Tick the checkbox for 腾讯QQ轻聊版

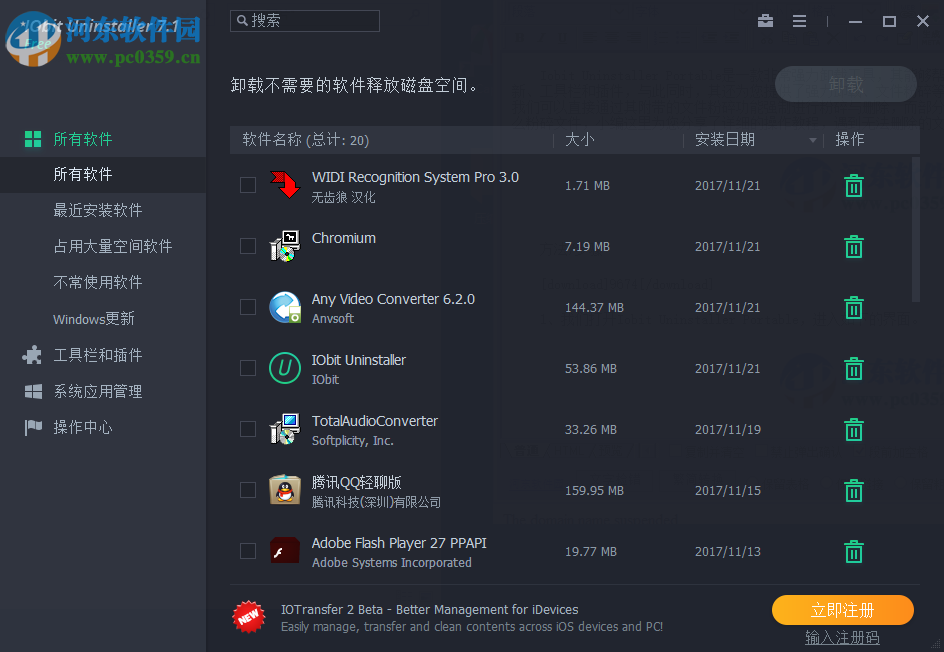point(247,490)
